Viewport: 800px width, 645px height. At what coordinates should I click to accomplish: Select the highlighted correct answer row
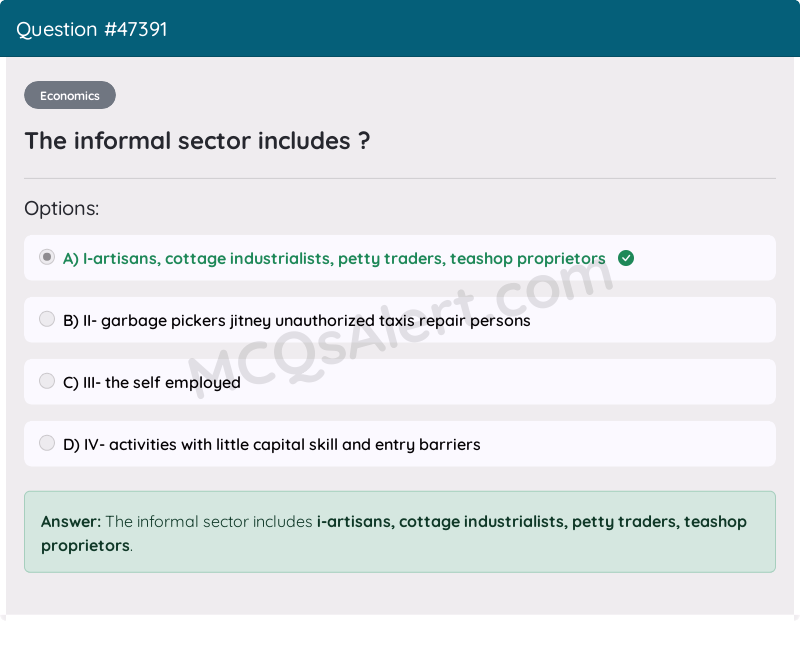coord(400,258)
